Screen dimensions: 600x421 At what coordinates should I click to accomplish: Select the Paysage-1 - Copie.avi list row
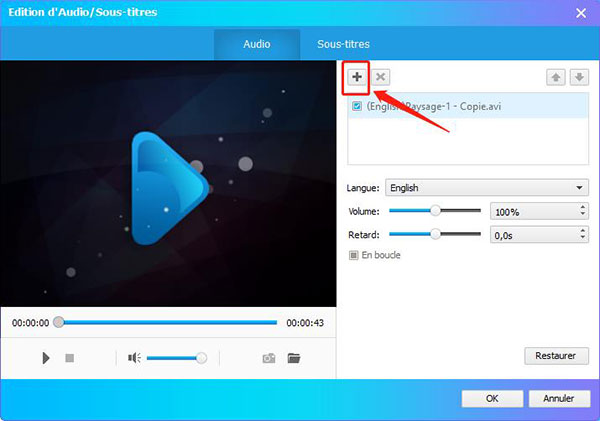468,106
